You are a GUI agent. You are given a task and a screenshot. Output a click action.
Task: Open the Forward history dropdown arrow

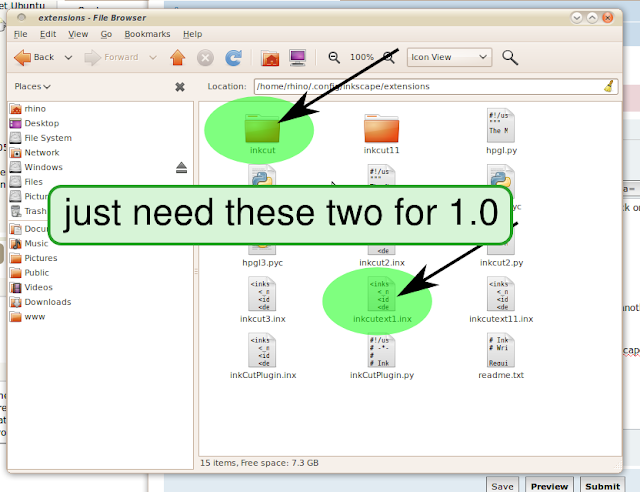click(x=153, y=58)
